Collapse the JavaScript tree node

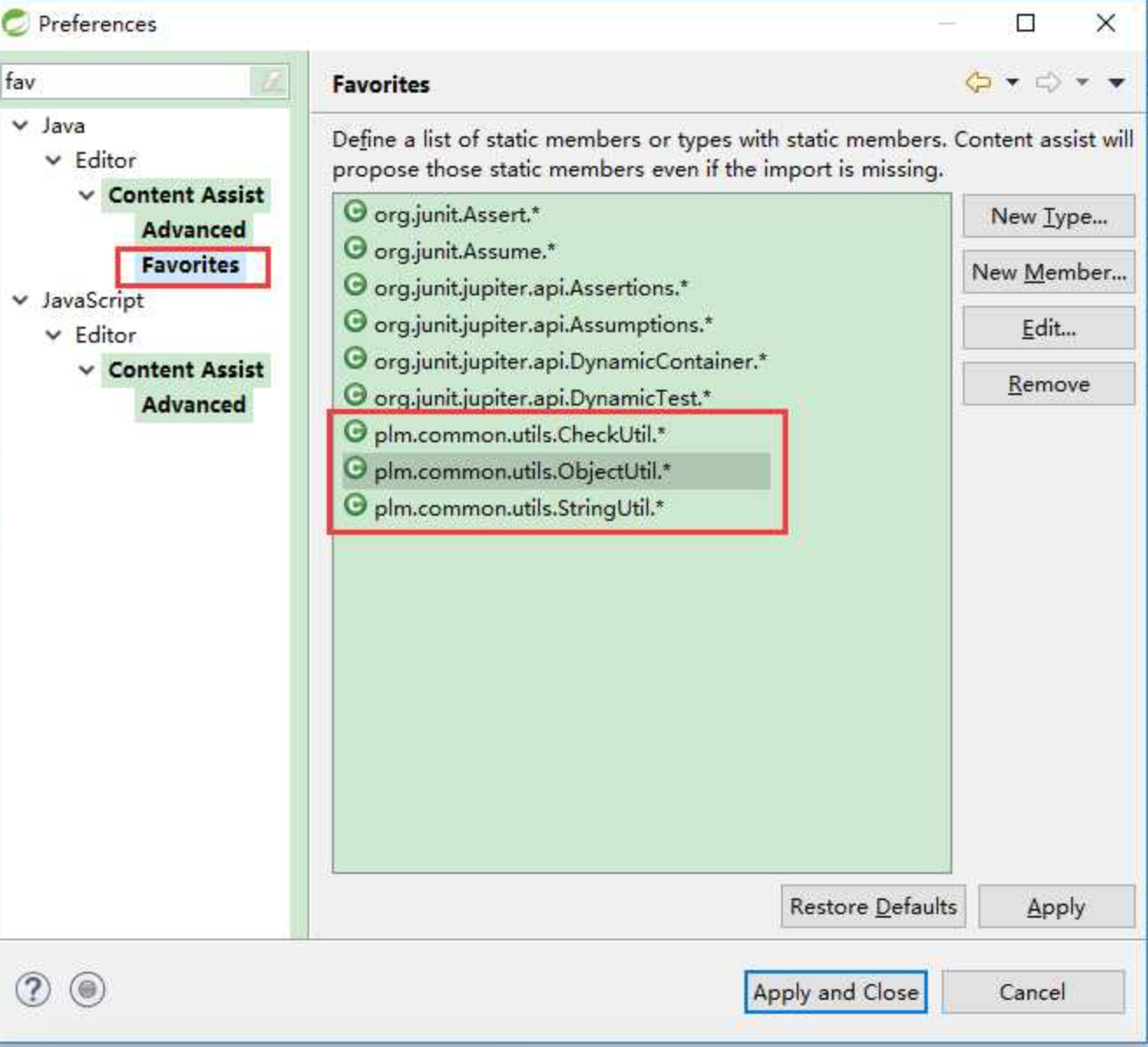20,301
